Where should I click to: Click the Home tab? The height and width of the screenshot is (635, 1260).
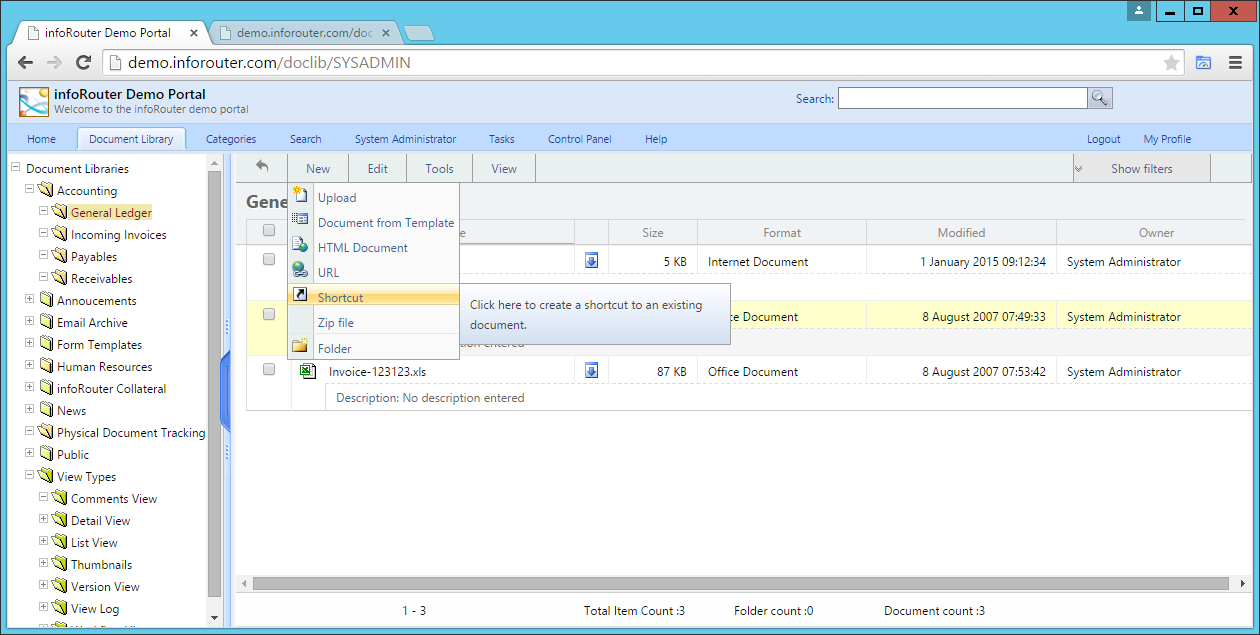point(41,139)
